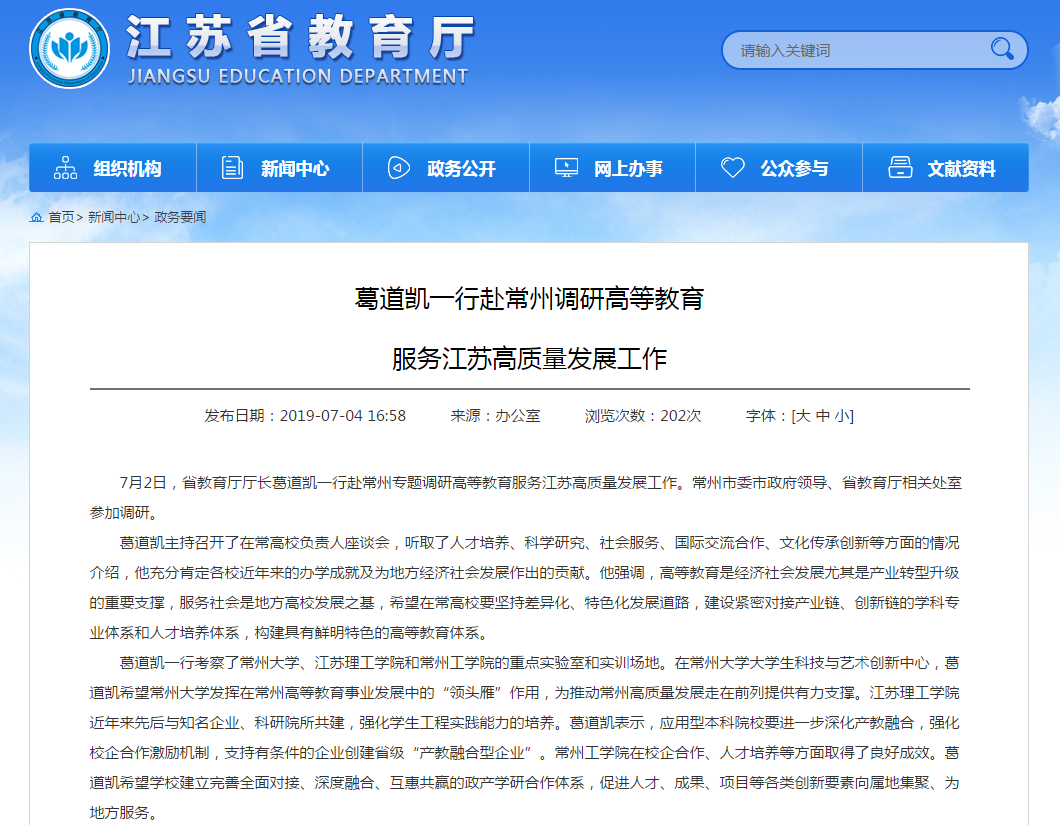Click the 文献资料 archive icon
The height and width of the screenshot is (825, 1060).
[x=900, y=168]
